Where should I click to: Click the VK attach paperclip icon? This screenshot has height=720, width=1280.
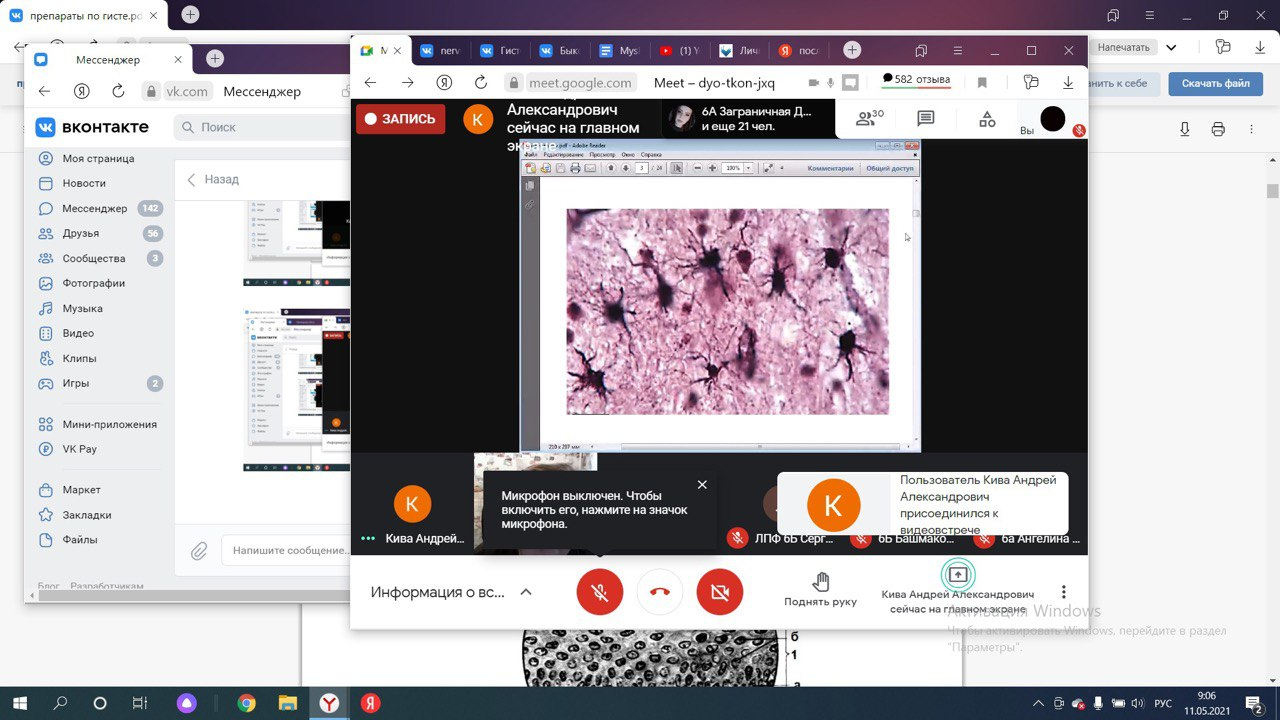[x=199, y=551]
